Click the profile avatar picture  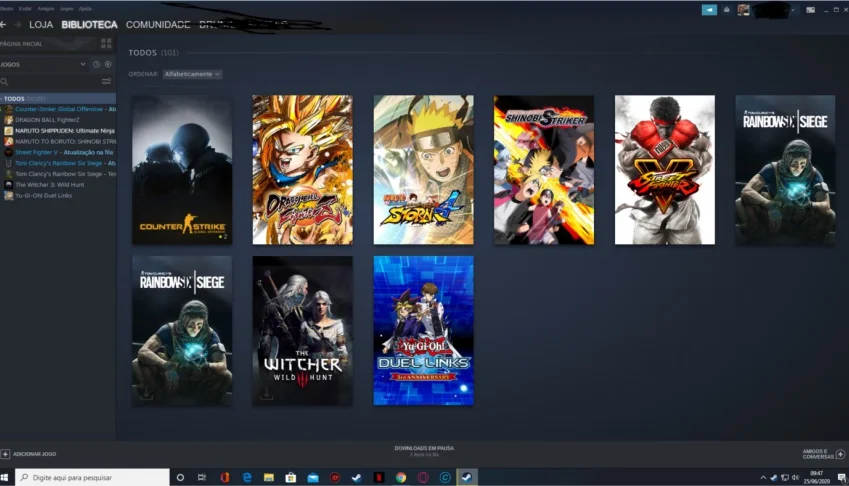pos(743,10)
